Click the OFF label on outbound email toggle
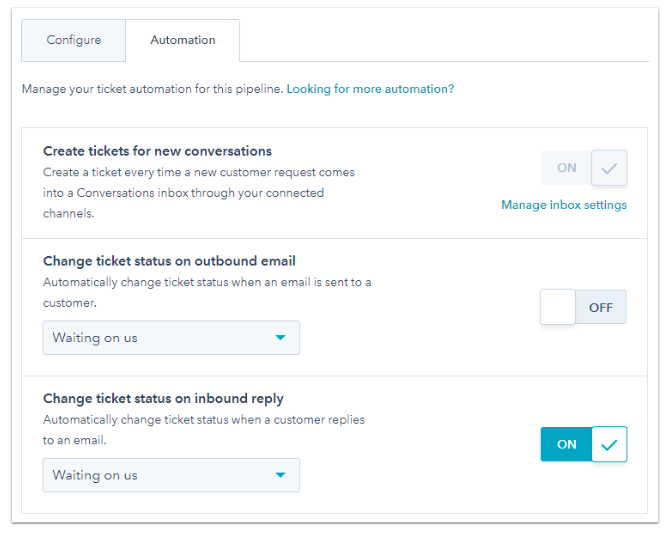The height and width of the screenshot is (538, 672). pyautogui.click(x=601, y=307)
